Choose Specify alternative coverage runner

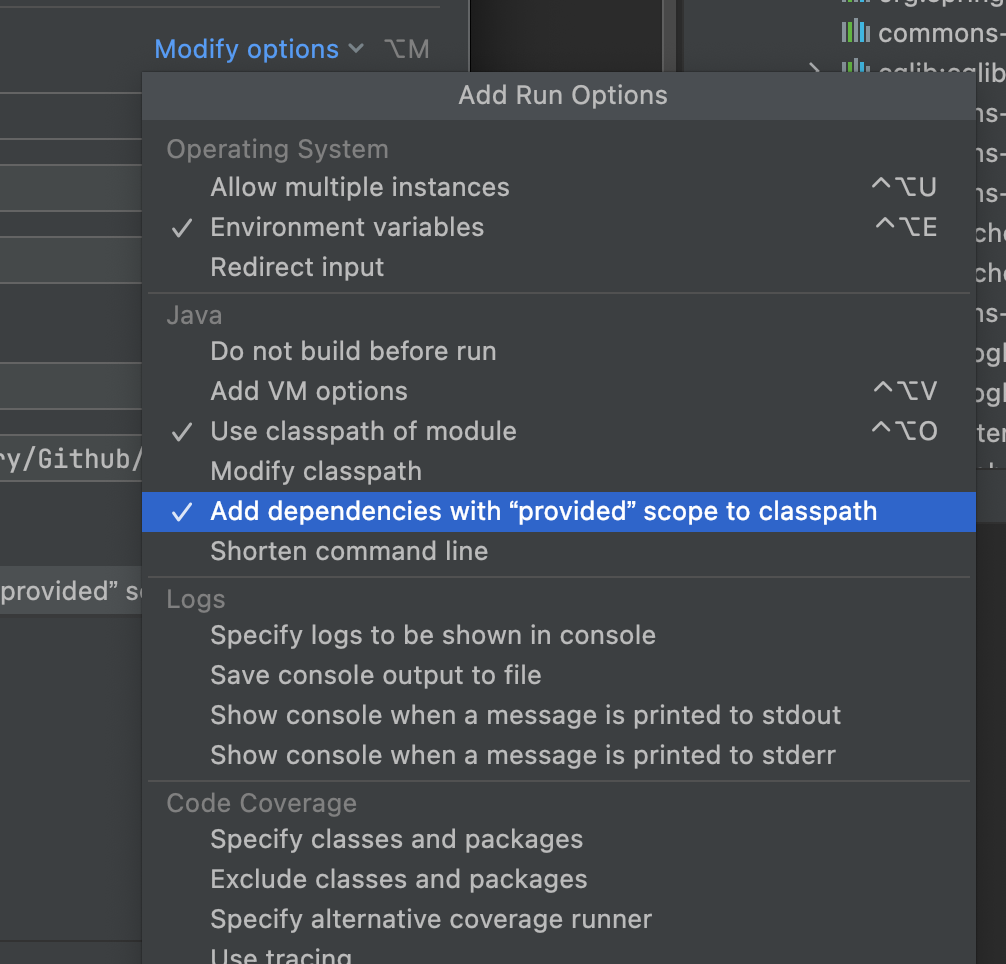[431, 919]
